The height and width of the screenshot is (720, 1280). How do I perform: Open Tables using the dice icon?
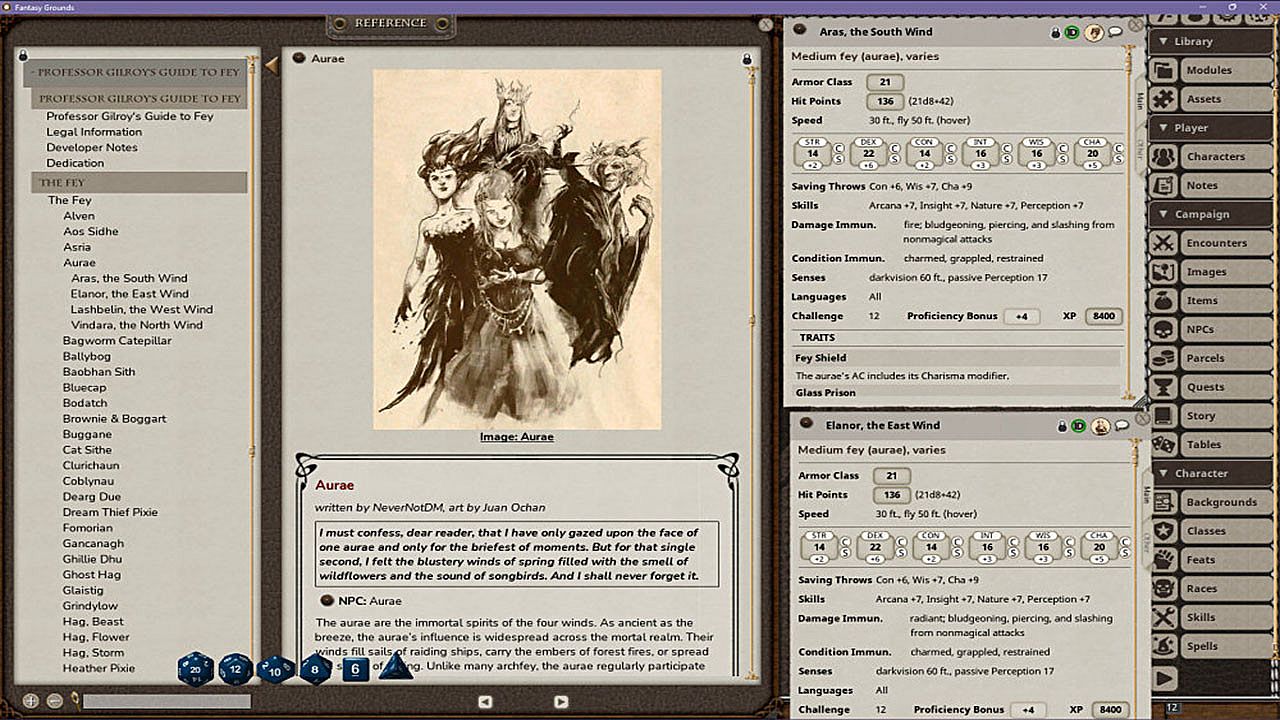click(x=1163, y=444)
